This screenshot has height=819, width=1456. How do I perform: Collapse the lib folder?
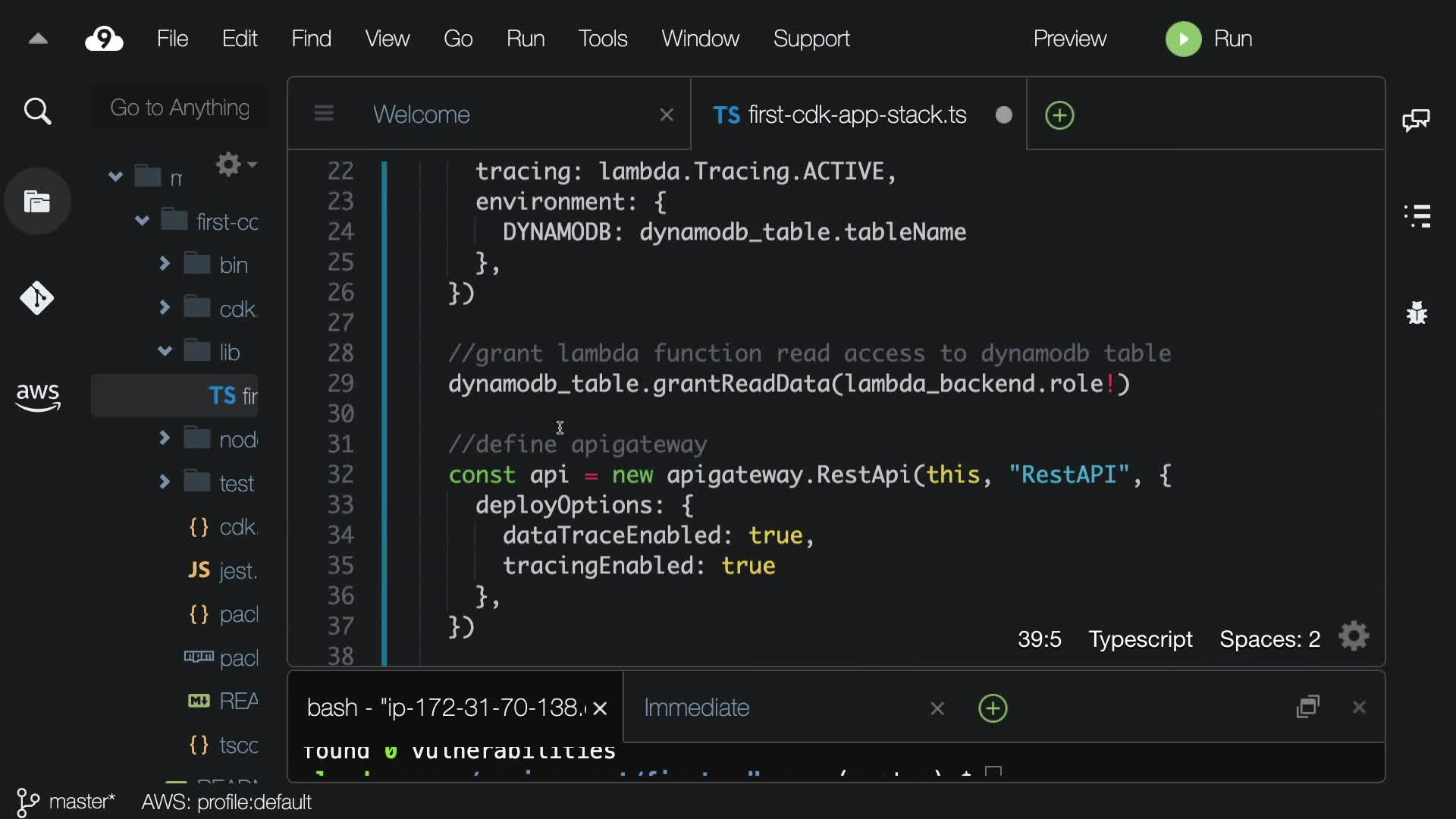point(165,351)
